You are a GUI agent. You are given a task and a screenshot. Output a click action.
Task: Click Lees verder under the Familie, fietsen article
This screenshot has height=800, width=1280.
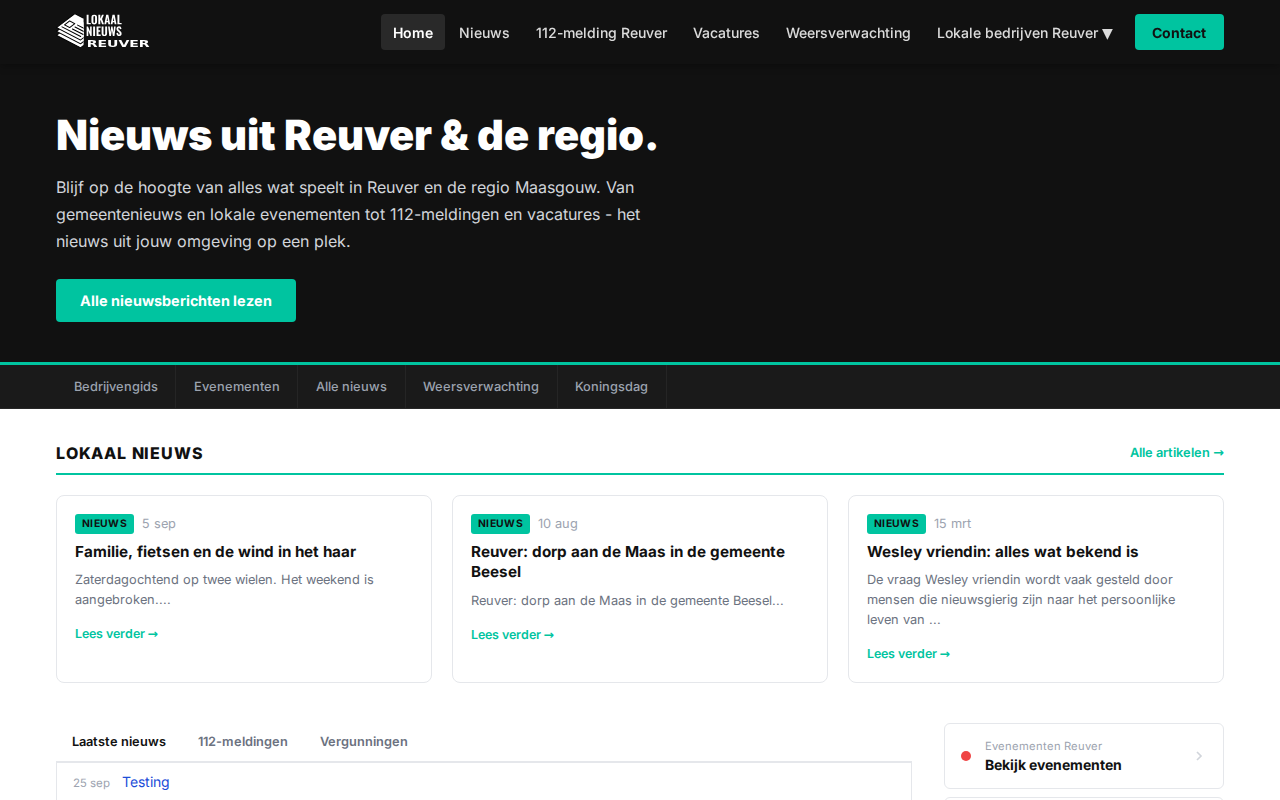pyautogui.click(x=116, y=633)
